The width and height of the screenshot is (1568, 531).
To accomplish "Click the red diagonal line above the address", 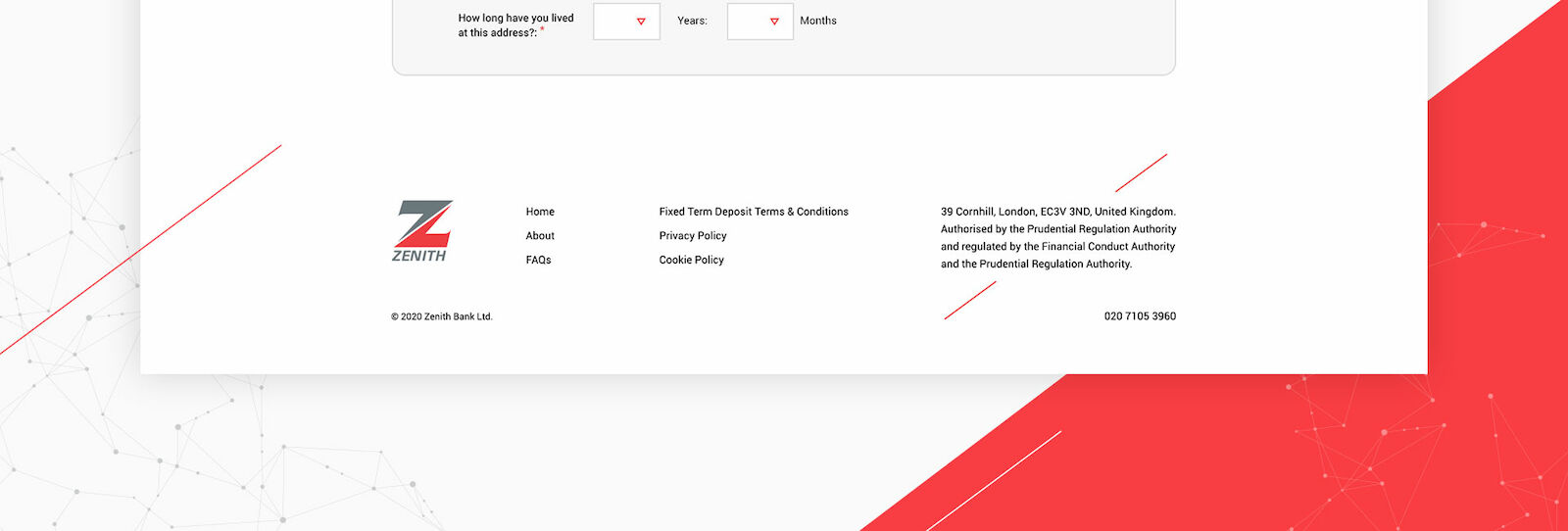I will coord(1141,172).
